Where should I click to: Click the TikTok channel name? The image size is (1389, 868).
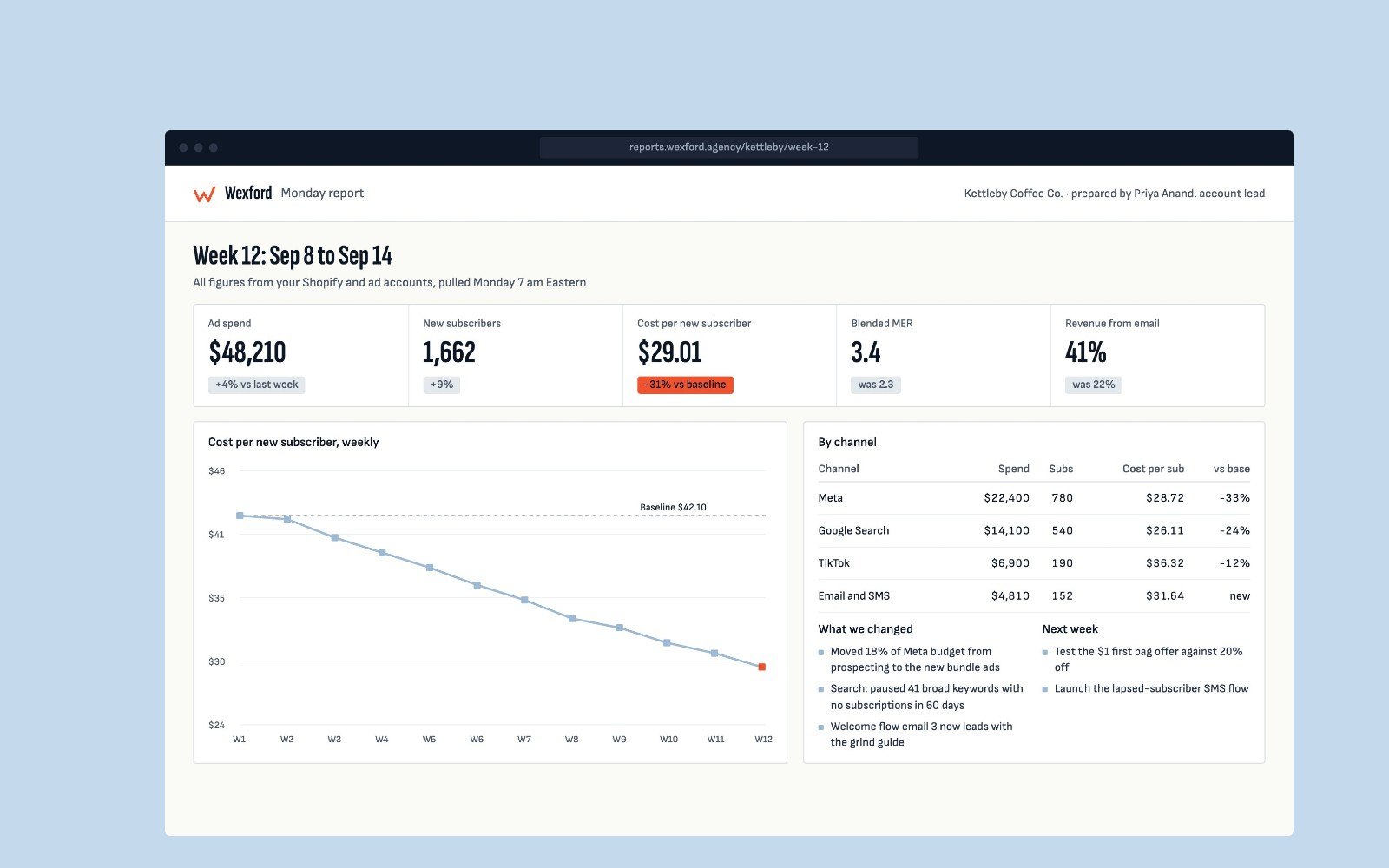(833, 563)
